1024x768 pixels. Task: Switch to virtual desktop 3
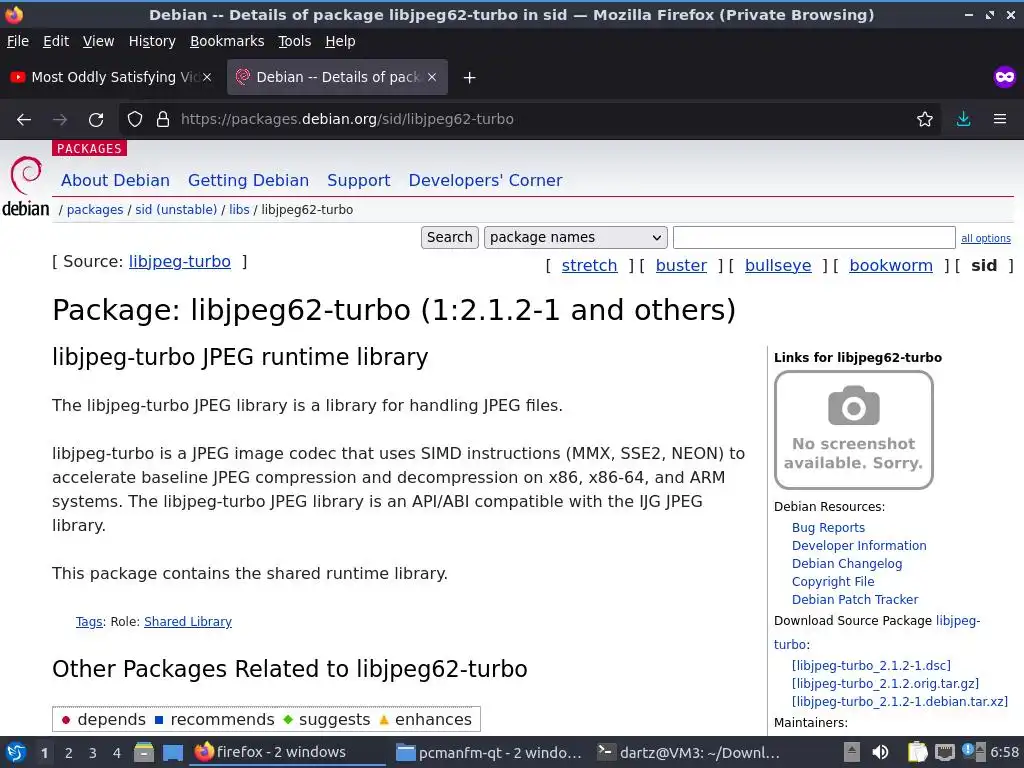(x=93, y=753)
